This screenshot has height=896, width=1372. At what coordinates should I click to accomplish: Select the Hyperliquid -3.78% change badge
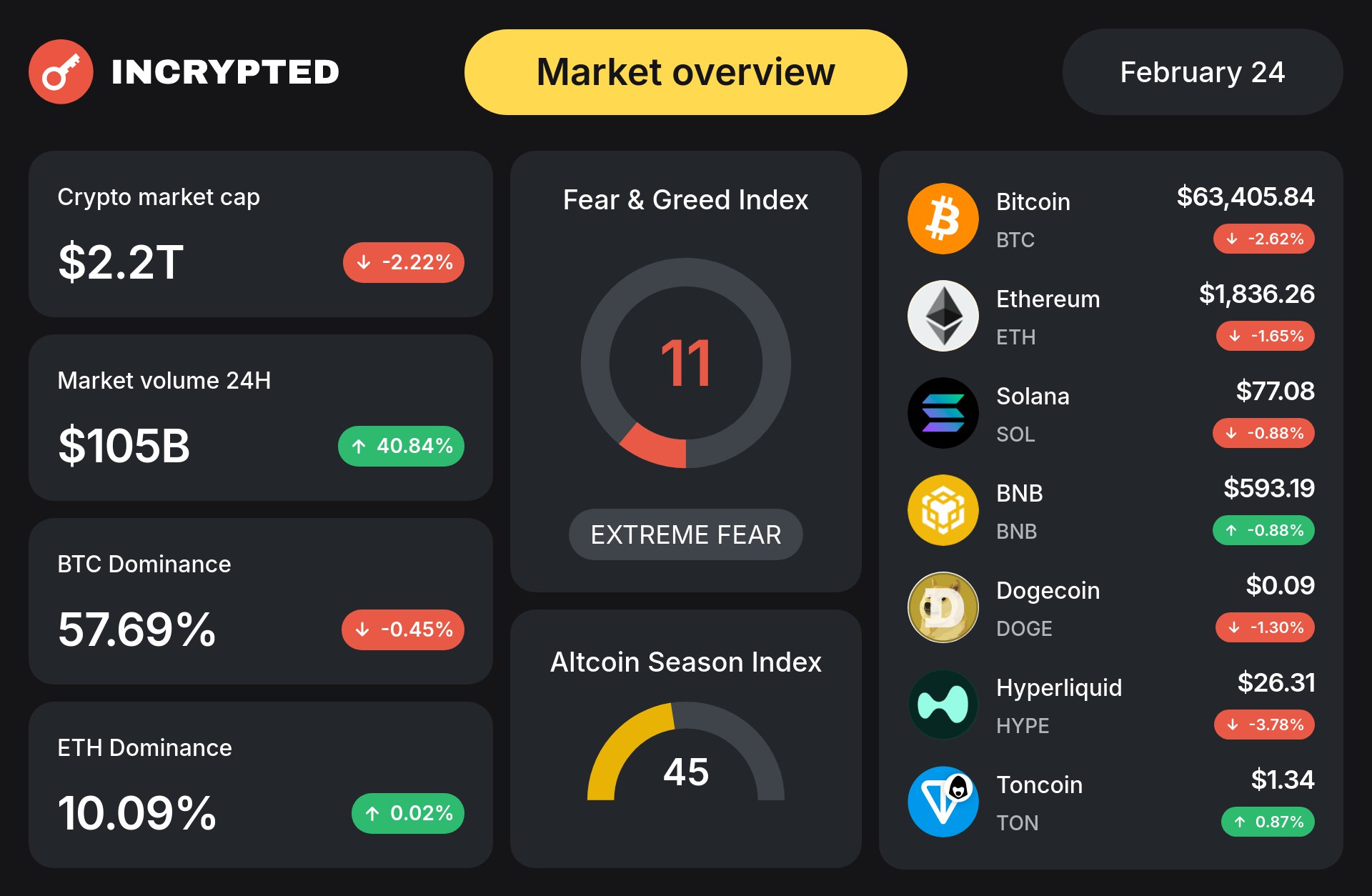1264,725
